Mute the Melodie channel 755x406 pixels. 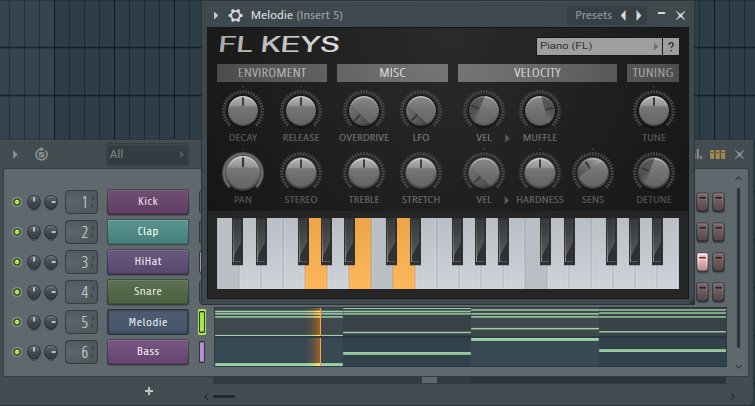(x=17, y=322)
